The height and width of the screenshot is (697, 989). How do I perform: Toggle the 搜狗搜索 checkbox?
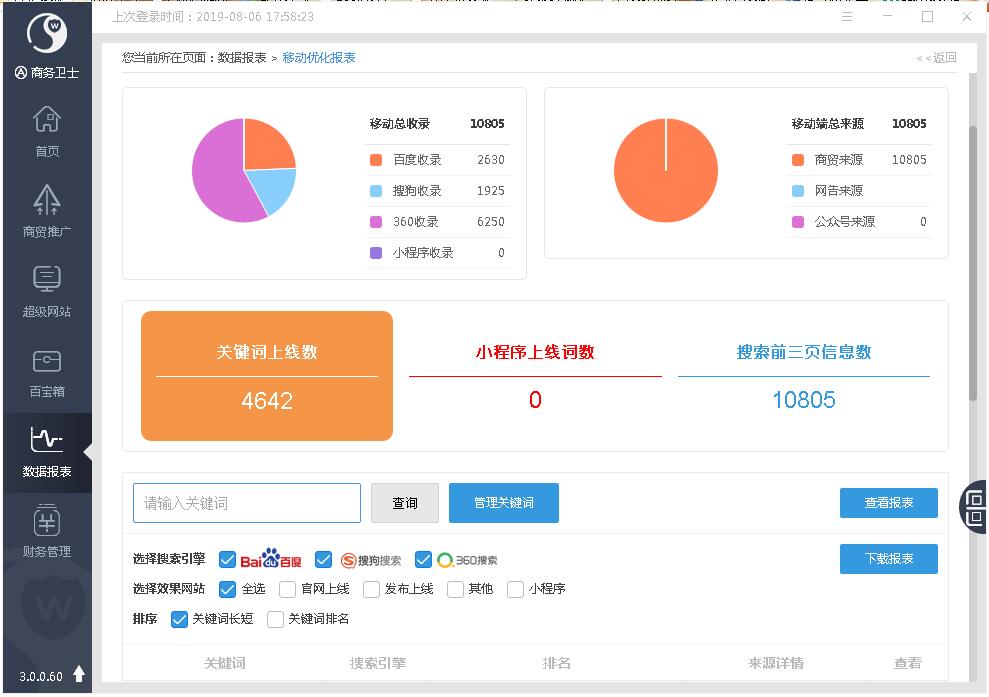point(323,559)
